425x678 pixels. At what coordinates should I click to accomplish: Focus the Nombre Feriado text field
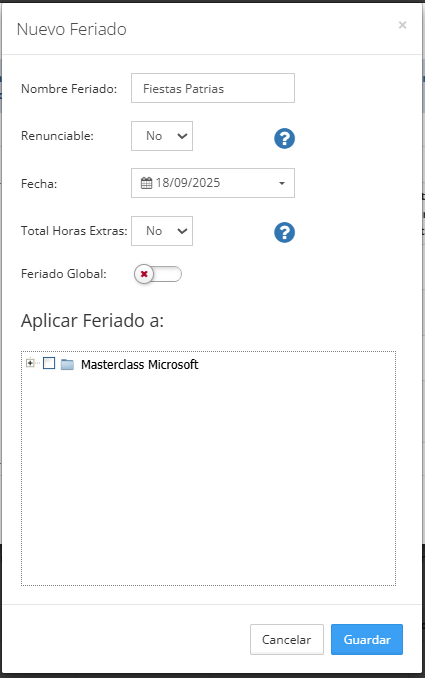pyautogui.click(x=213, y=88)
